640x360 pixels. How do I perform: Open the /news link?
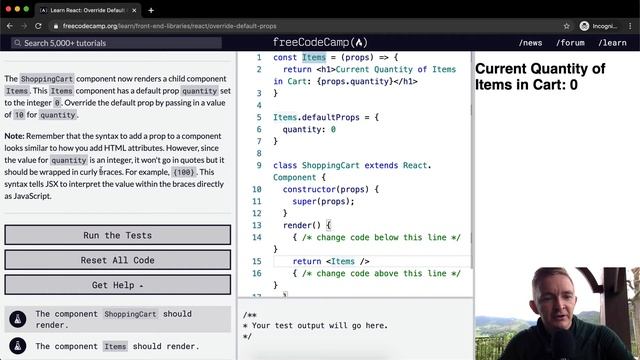coord(530,43)
